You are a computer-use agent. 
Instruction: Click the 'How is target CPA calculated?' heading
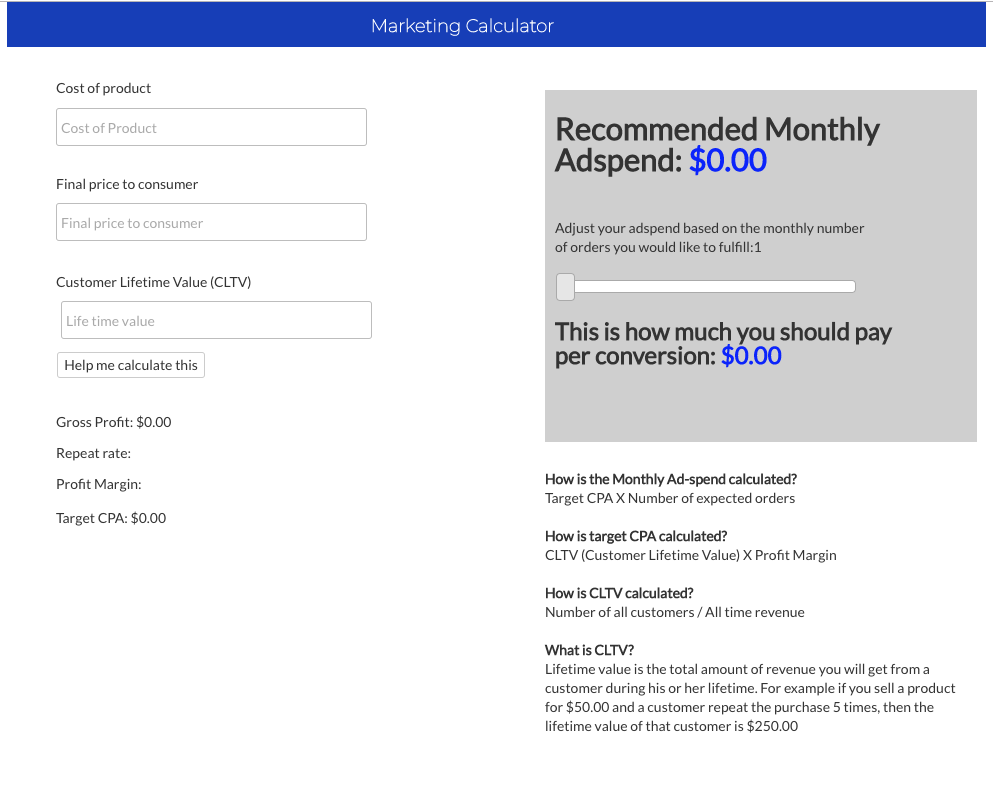tap(636, 536)
